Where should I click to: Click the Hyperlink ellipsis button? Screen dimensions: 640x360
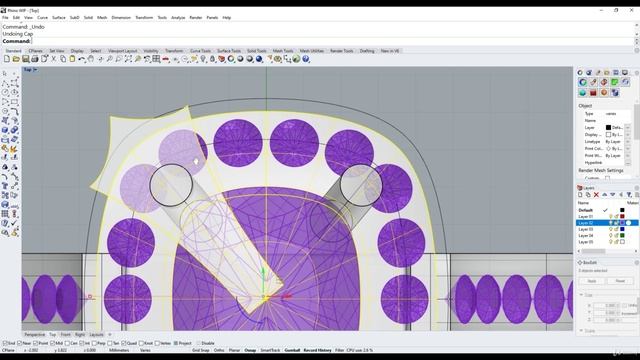tap(628, 162)
